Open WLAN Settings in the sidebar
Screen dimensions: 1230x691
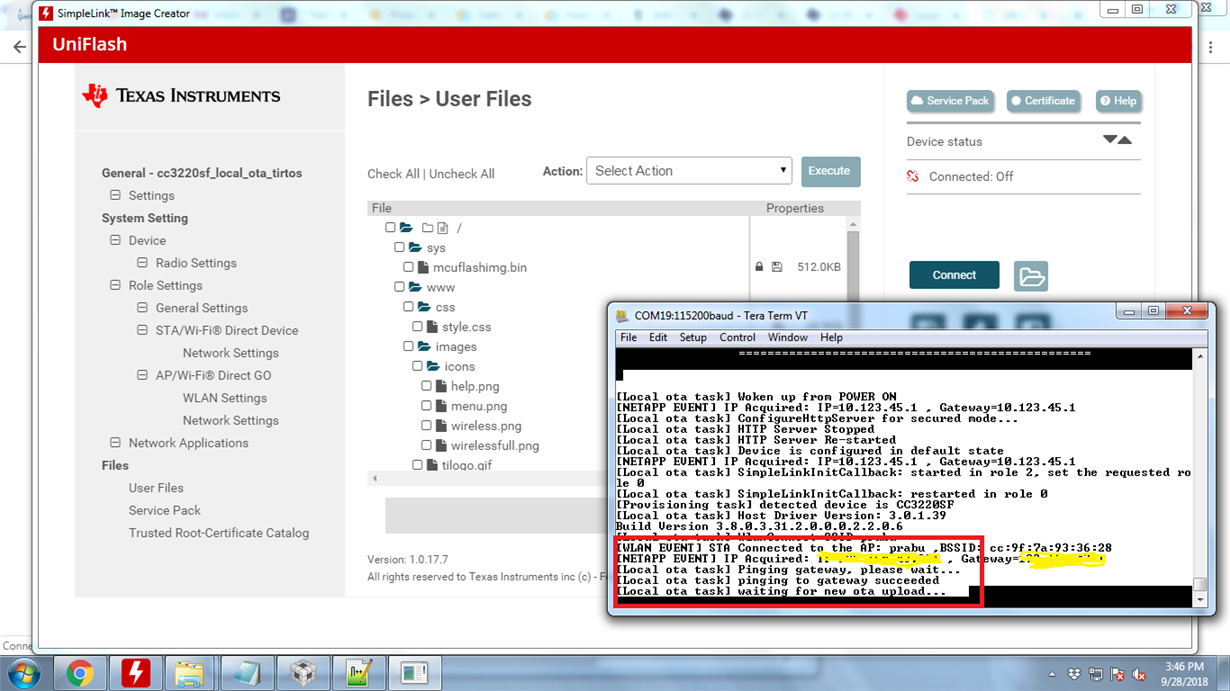tap(224, 398)
